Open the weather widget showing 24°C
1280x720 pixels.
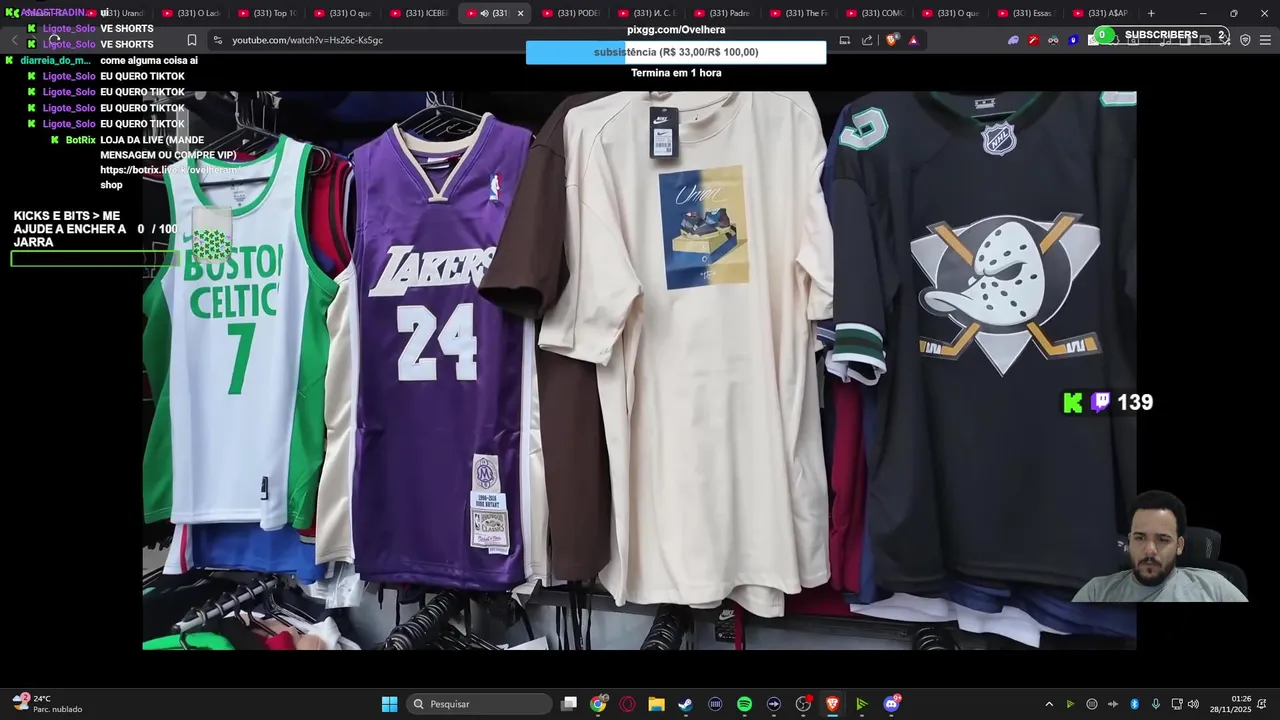[x=47, y=704]
